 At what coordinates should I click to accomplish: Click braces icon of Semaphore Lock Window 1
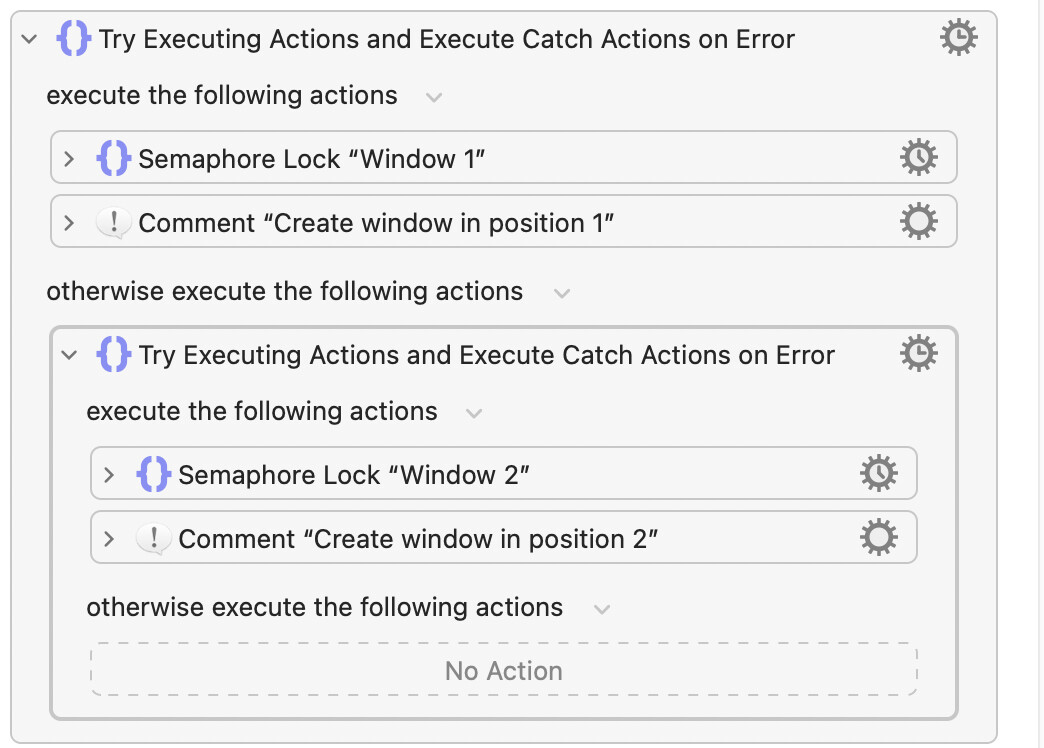(x=113, y=158)
